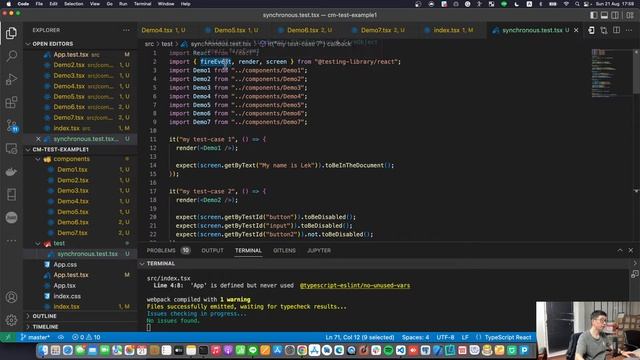Screen dimensions: 640x360
Task: Switch to Demo5.tsx editor tab
Action: pos(236,30)
